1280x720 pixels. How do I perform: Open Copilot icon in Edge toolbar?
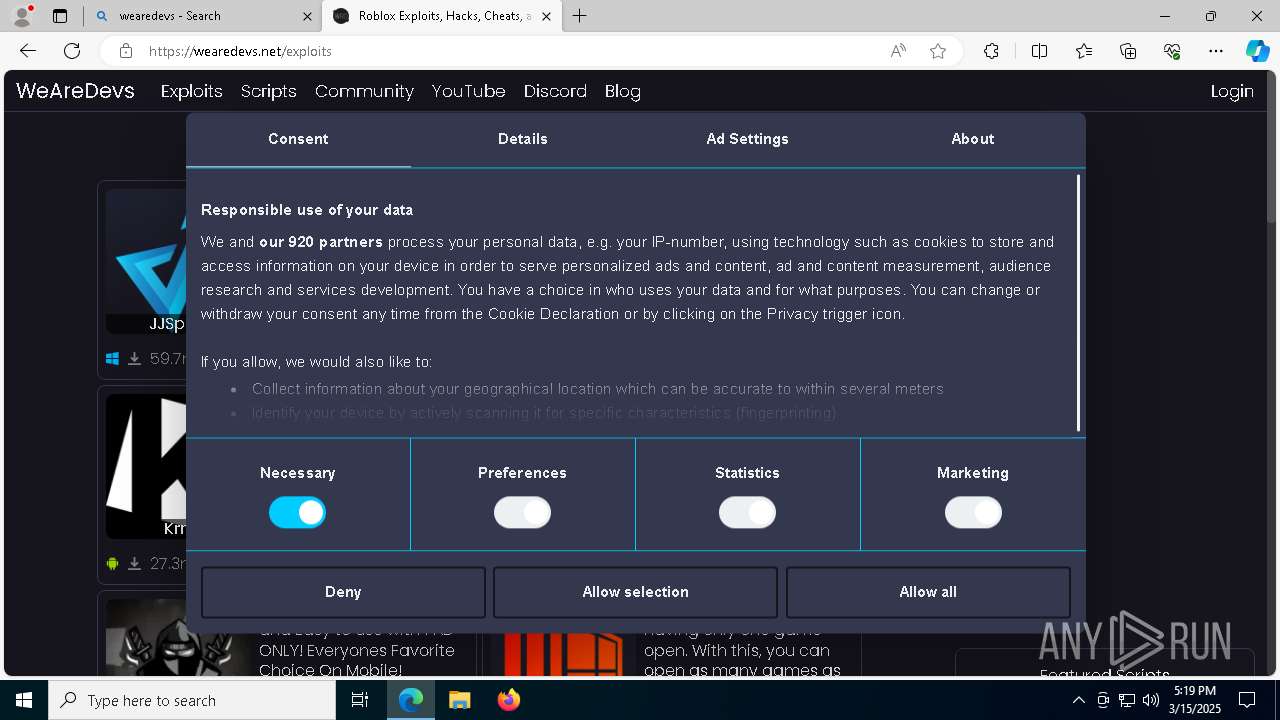[x=1257, y=51]
